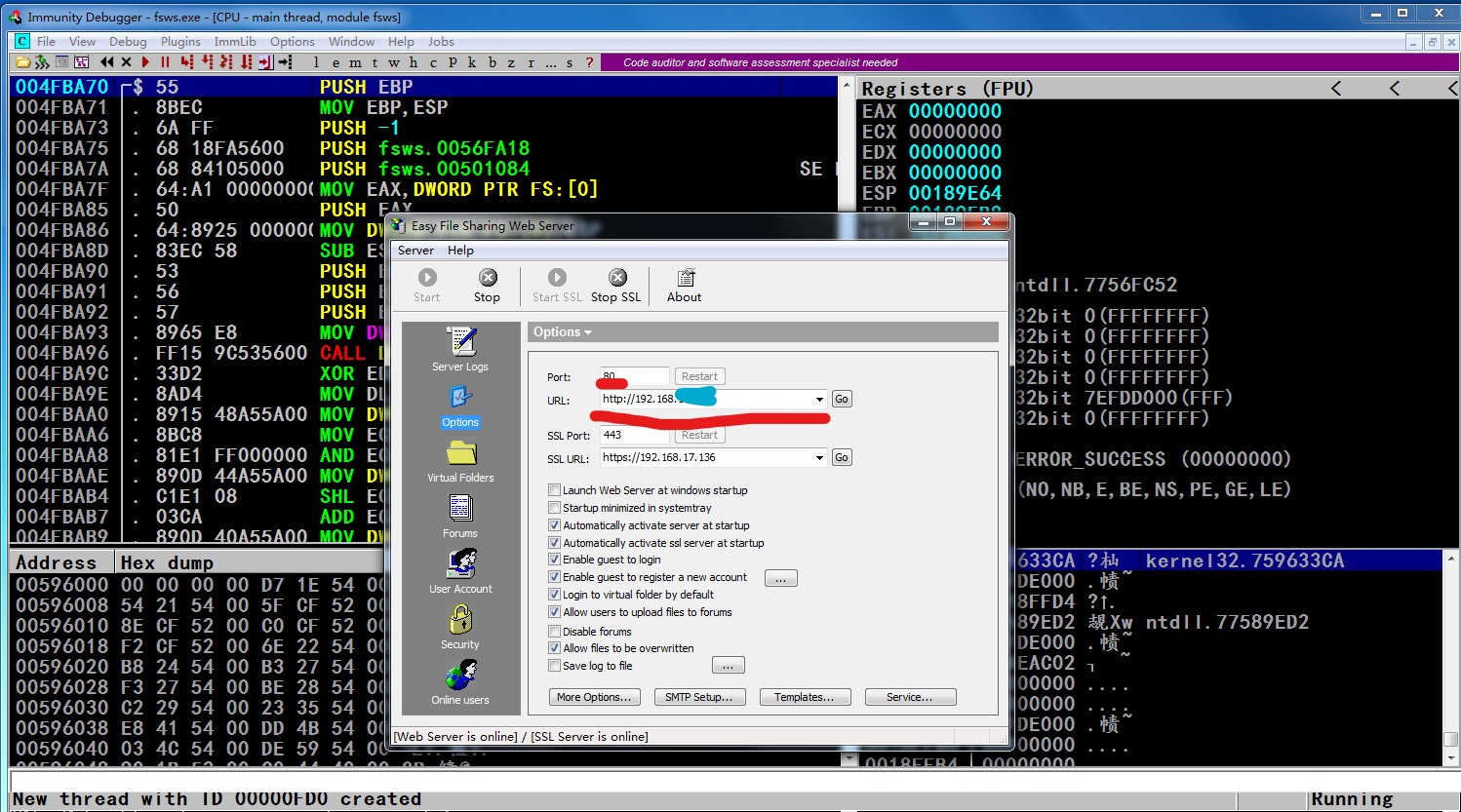Toggle Allow files to be overwritten
1461x812 pixels.
554,648
